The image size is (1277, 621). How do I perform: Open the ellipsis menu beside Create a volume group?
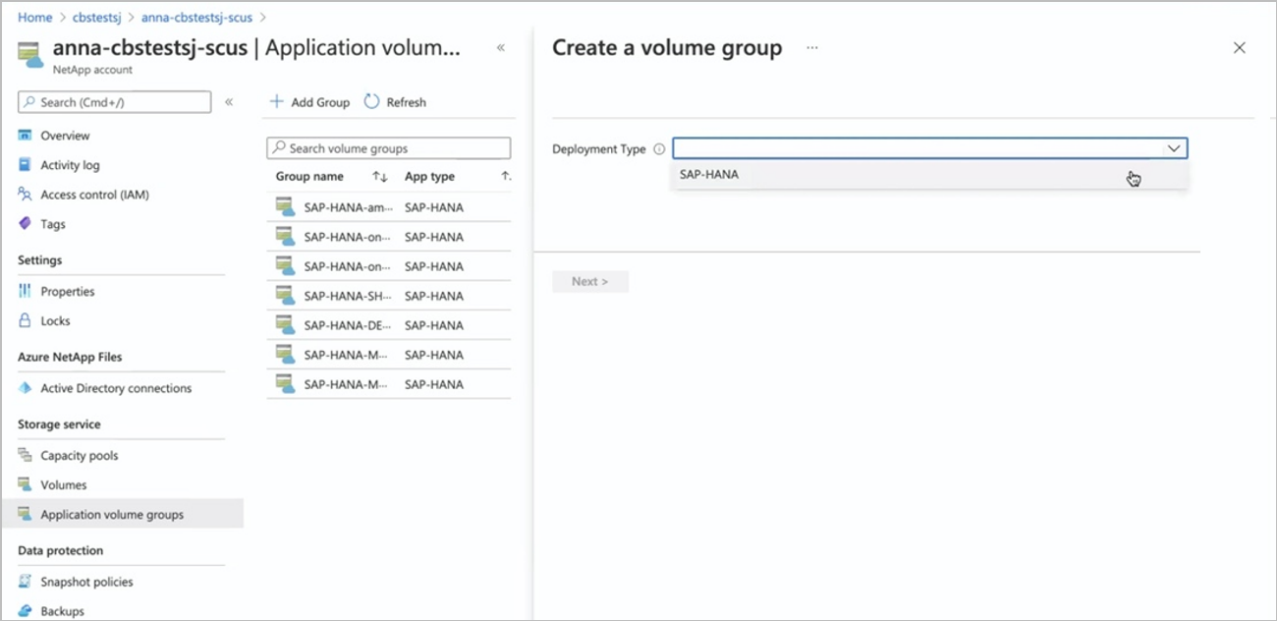pyautogui.click(x=812, y=48)
